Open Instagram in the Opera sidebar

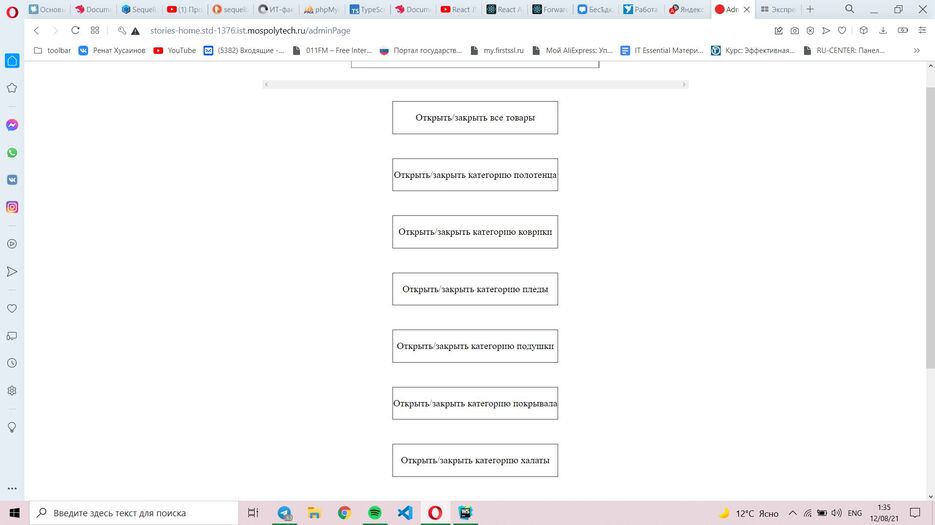(x=12, y=207)
